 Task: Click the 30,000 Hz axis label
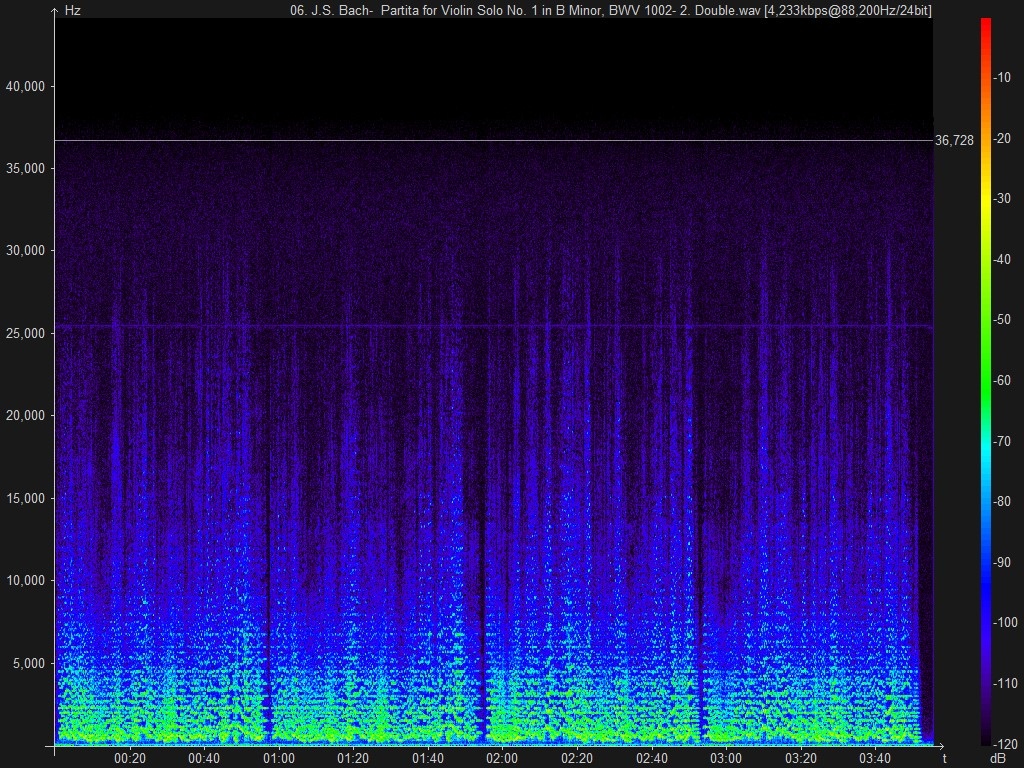pyautogui.click(x=25, y=251)
